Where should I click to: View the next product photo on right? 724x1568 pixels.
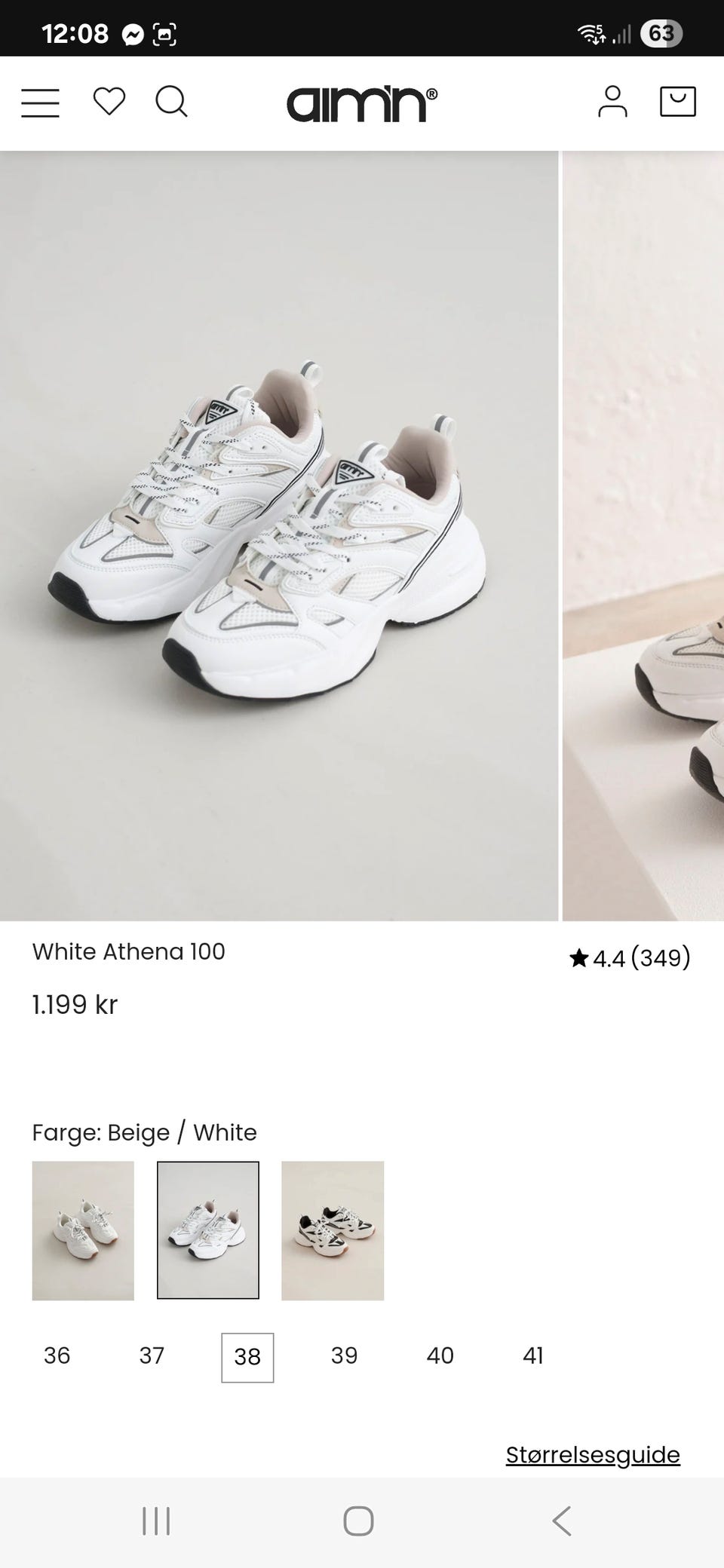click(643, 536)
